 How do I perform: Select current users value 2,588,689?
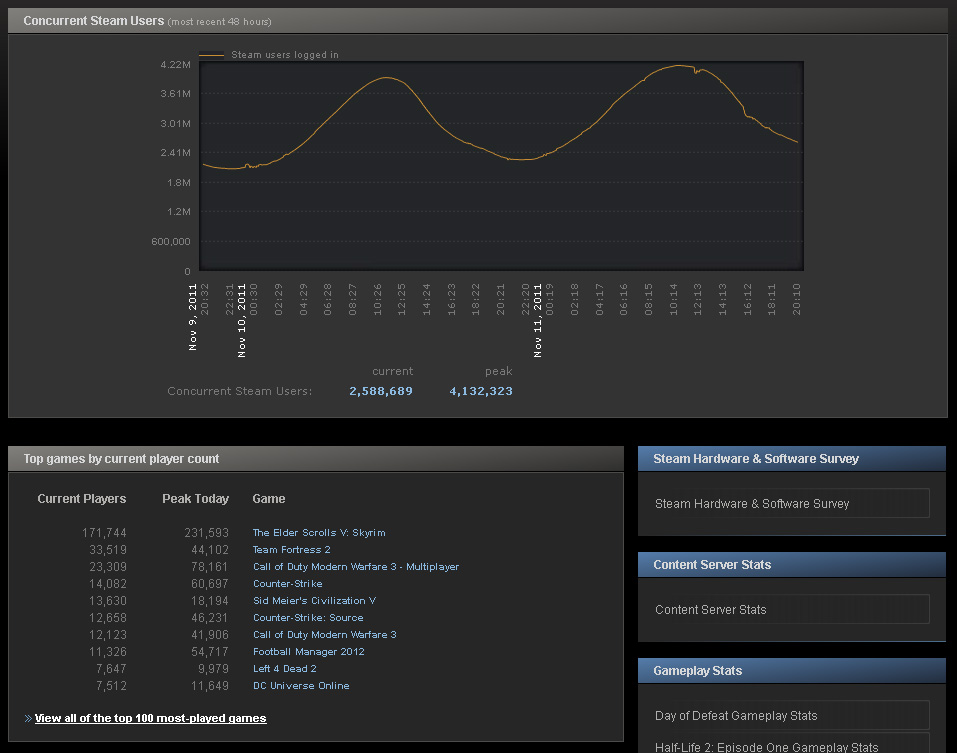point(381,391)
